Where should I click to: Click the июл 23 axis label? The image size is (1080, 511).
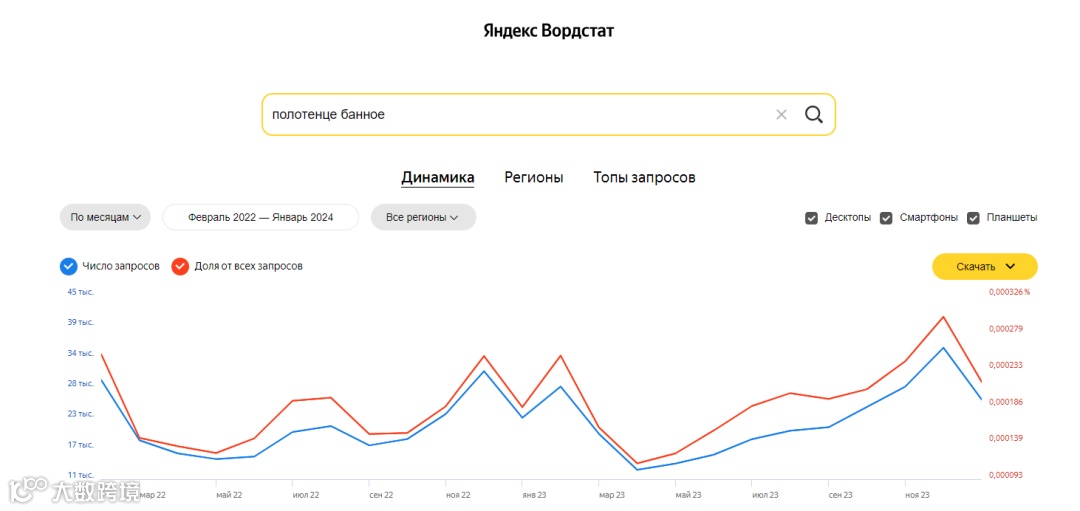(x=765, y=495)
